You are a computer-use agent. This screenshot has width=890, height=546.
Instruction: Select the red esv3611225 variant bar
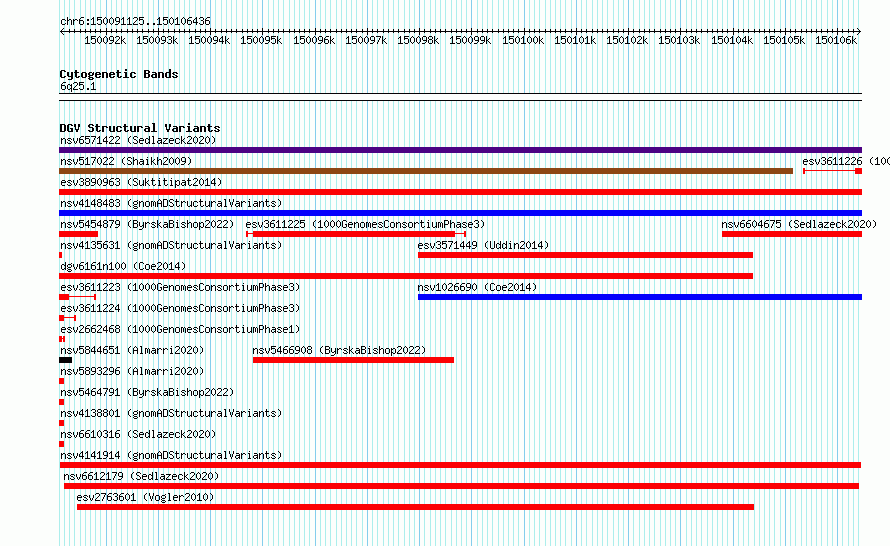356,234
